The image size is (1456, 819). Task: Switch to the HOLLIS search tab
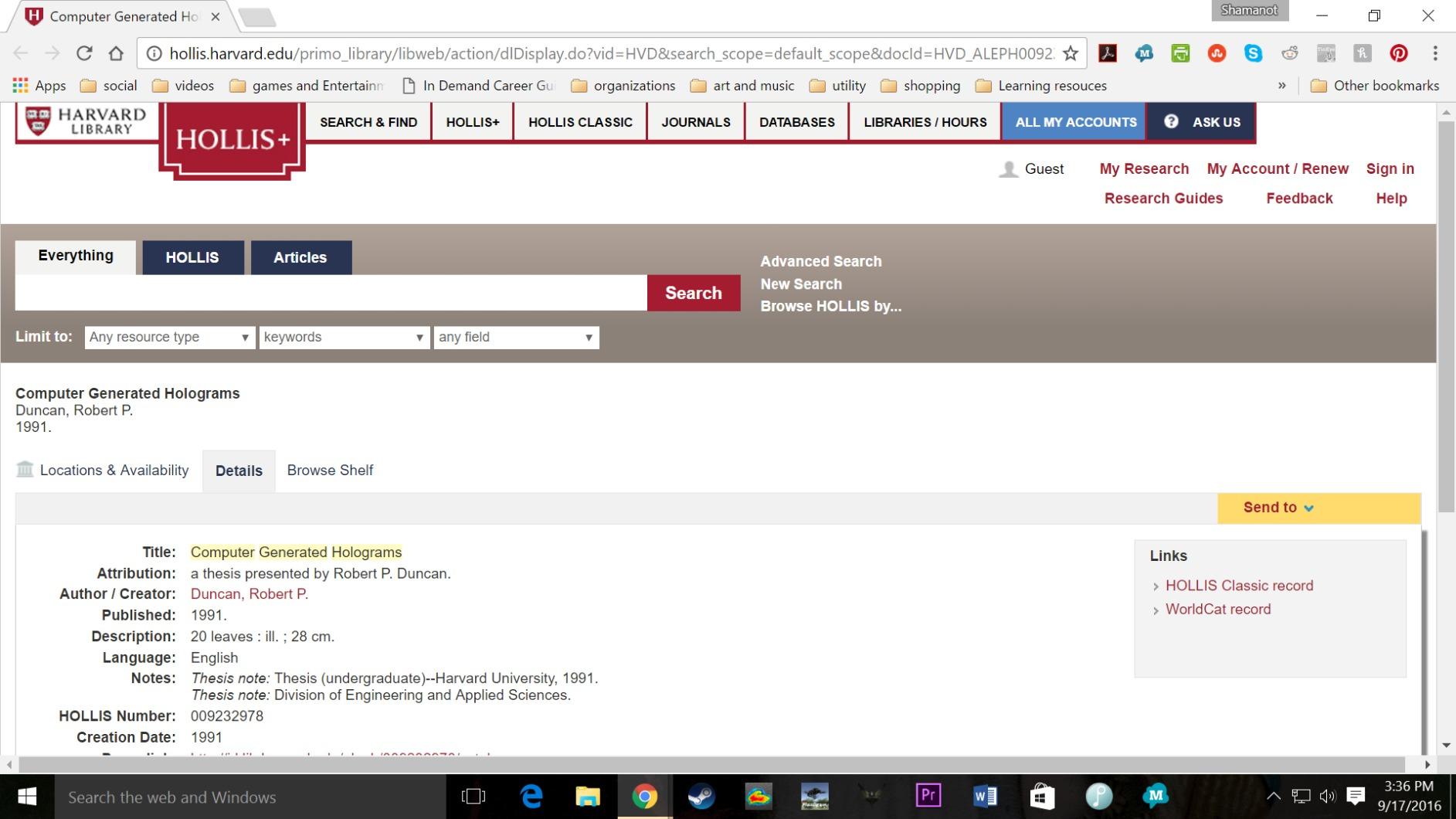(x=192, y=257)
